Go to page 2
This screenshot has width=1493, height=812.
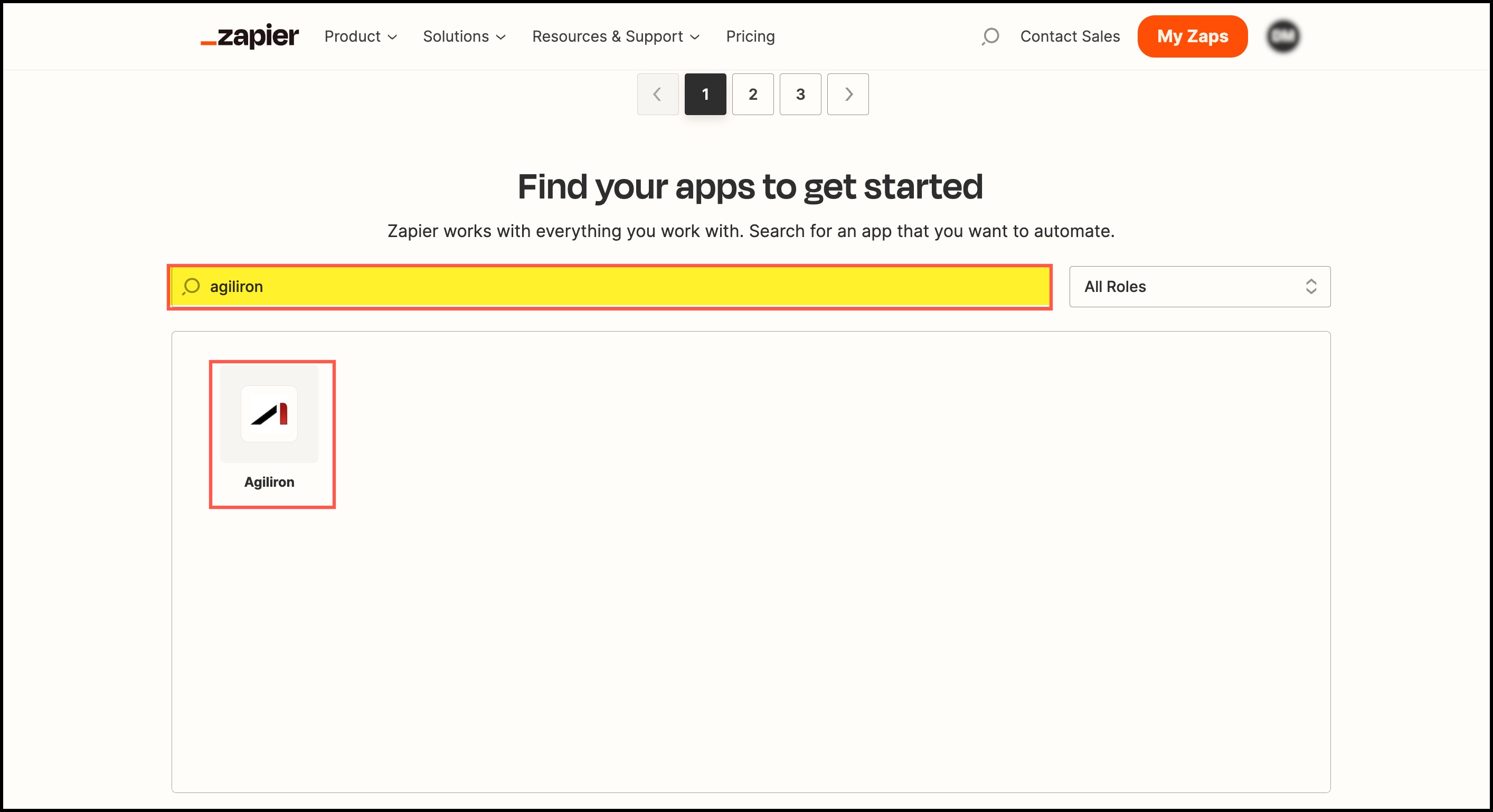click(752, 94)
